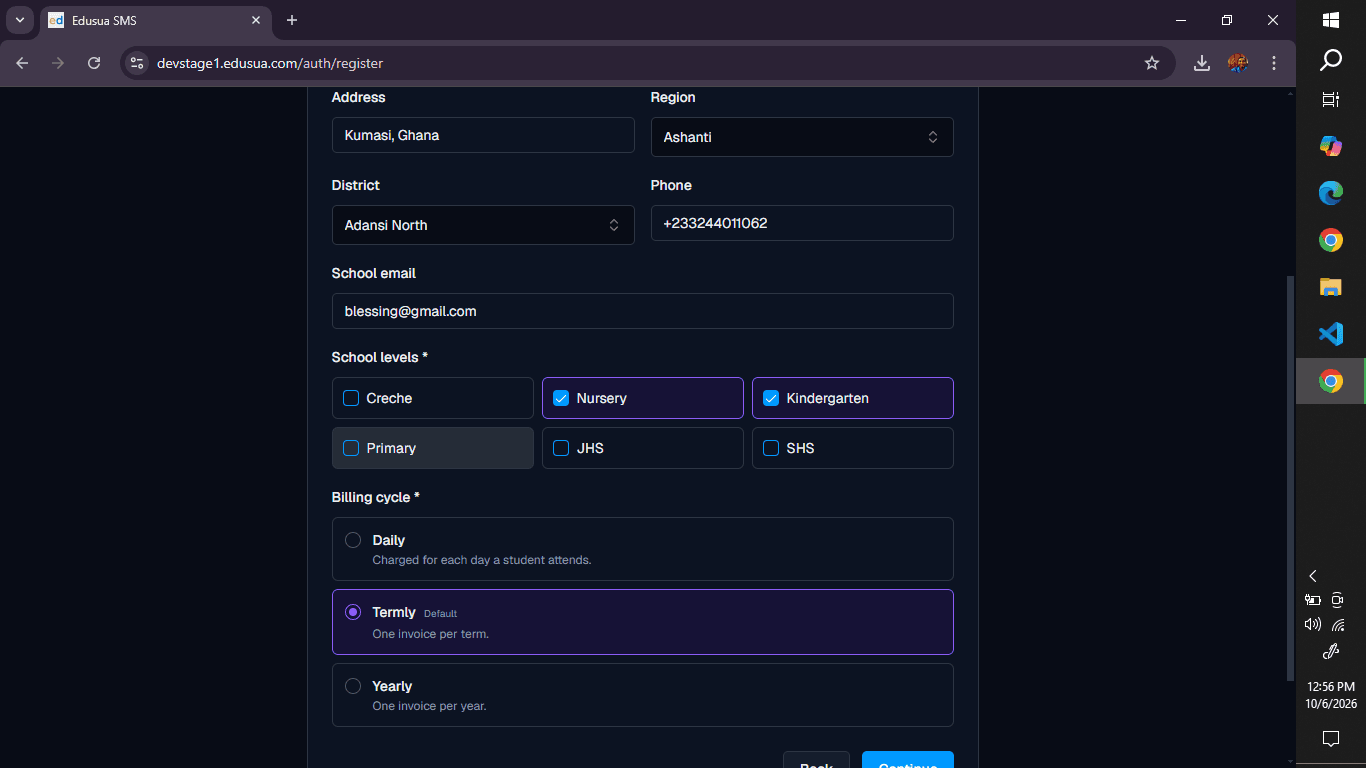Uncheck the Kindergarten school level
The height and width of the screenshot is (768, 1366).
[771, 398]
